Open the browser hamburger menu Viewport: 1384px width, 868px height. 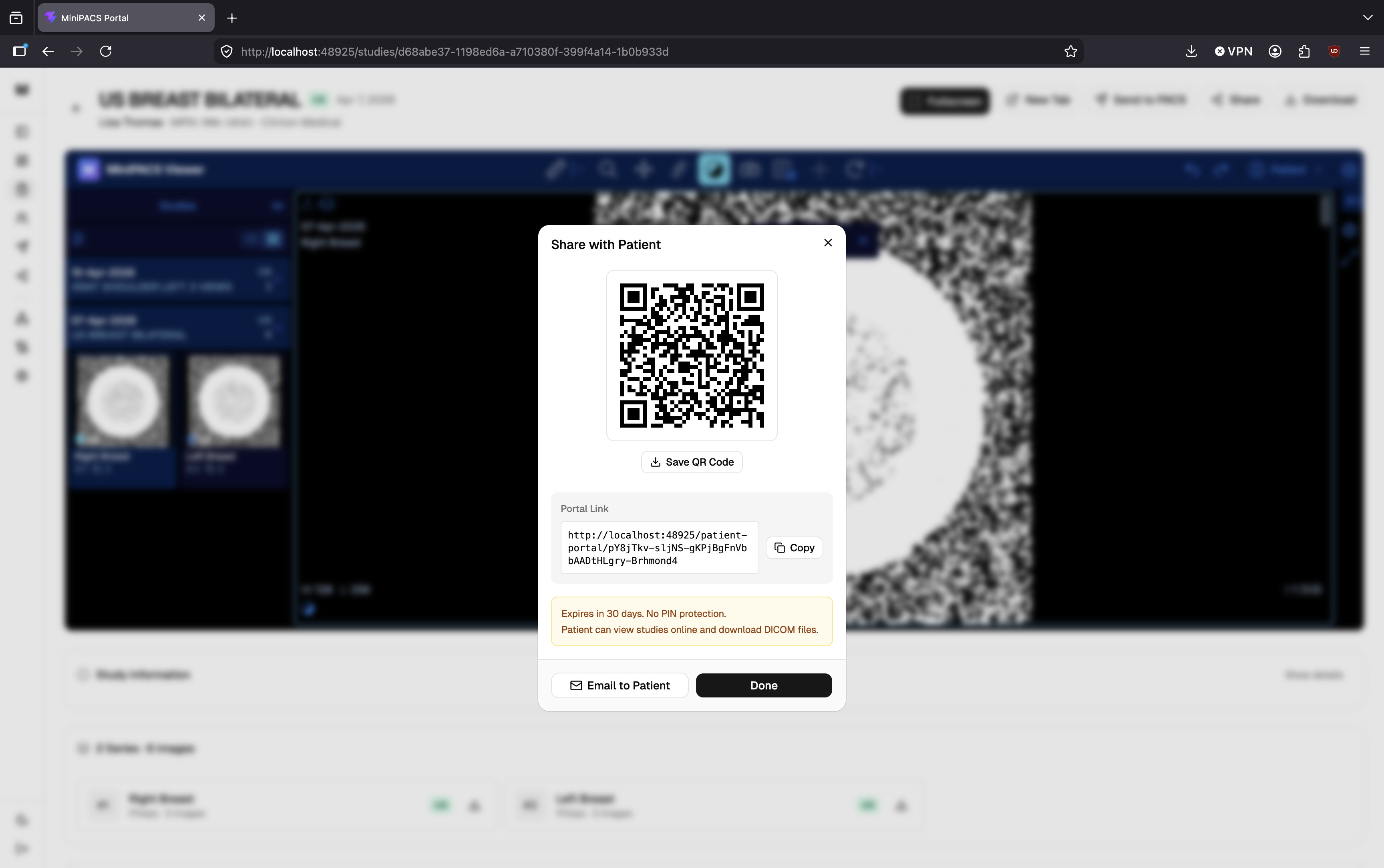pyautogui.click(x=1364, y=52)
